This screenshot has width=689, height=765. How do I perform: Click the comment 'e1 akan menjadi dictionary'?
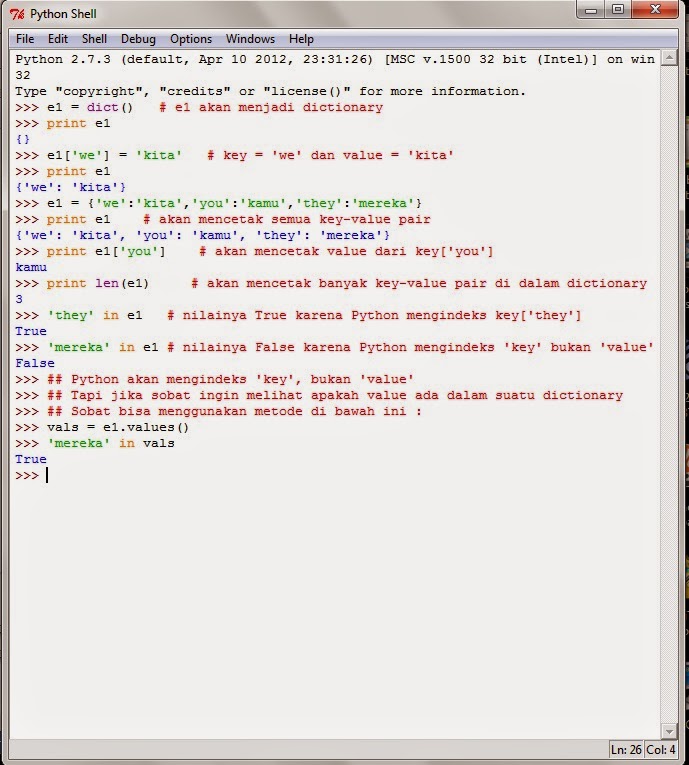[x=271, y=107]
